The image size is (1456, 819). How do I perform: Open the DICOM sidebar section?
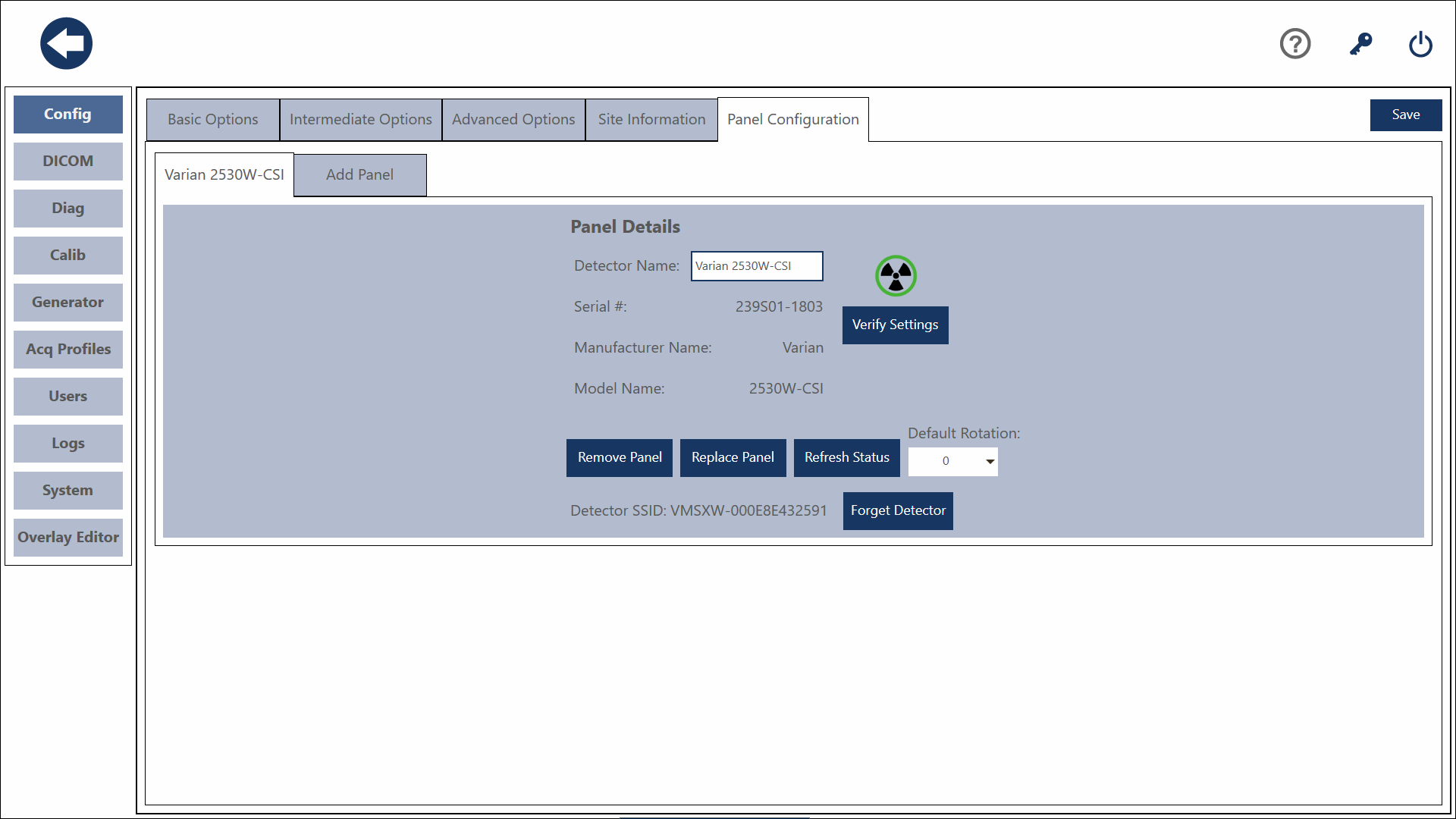68,162
